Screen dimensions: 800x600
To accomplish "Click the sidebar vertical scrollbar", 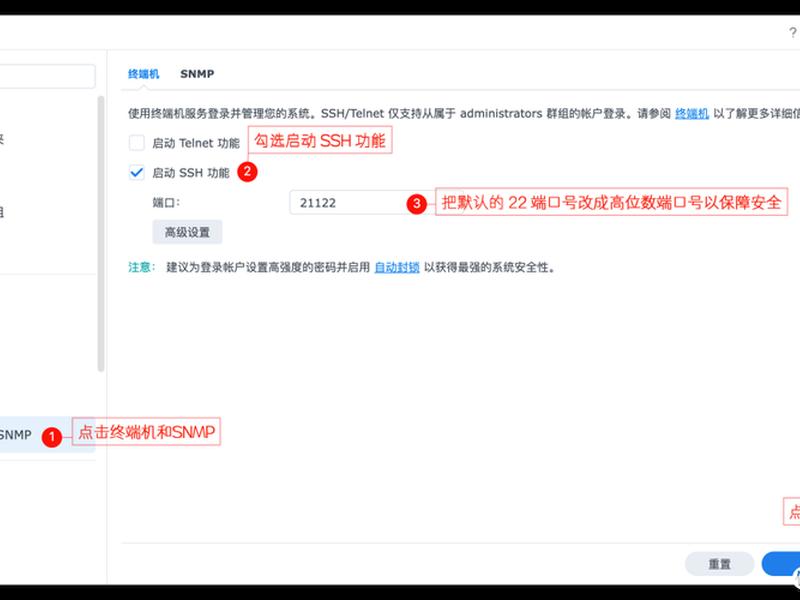I will click(x=101, y=233).
